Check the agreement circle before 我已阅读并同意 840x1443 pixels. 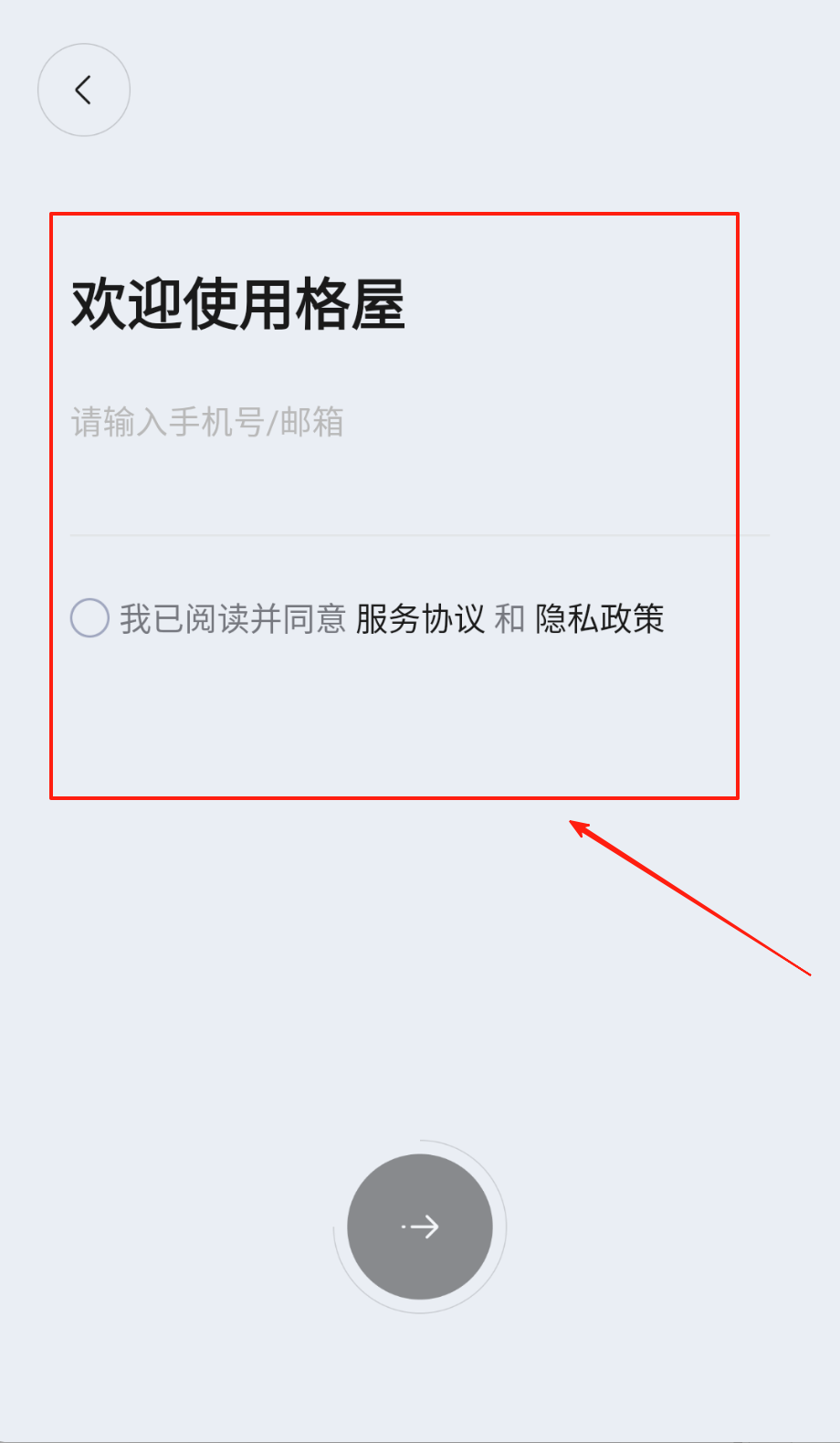click(89, 618)
